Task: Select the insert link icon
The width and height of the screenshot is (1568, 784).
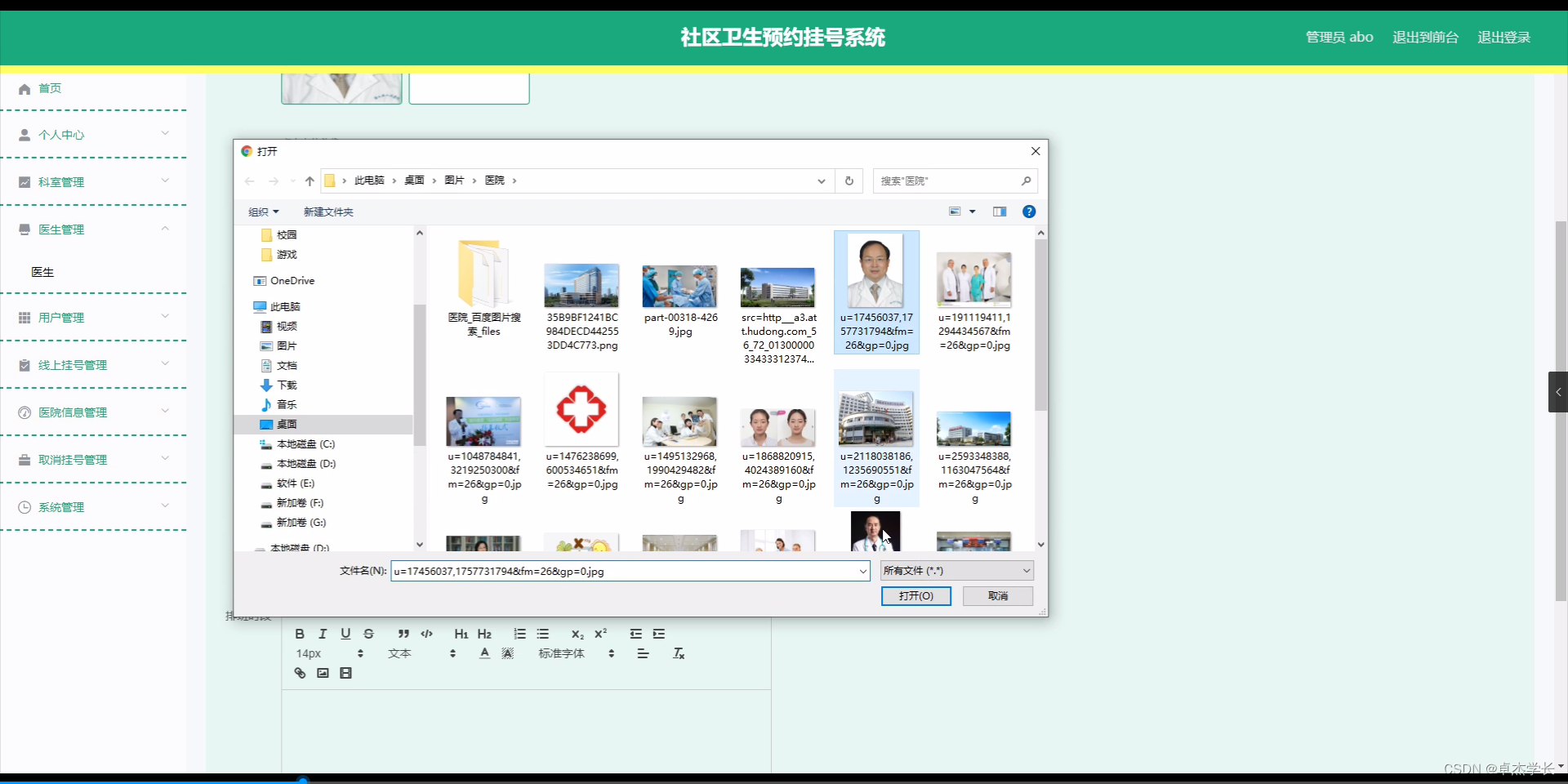Action: pyautogui.click(x=300, y=673)
